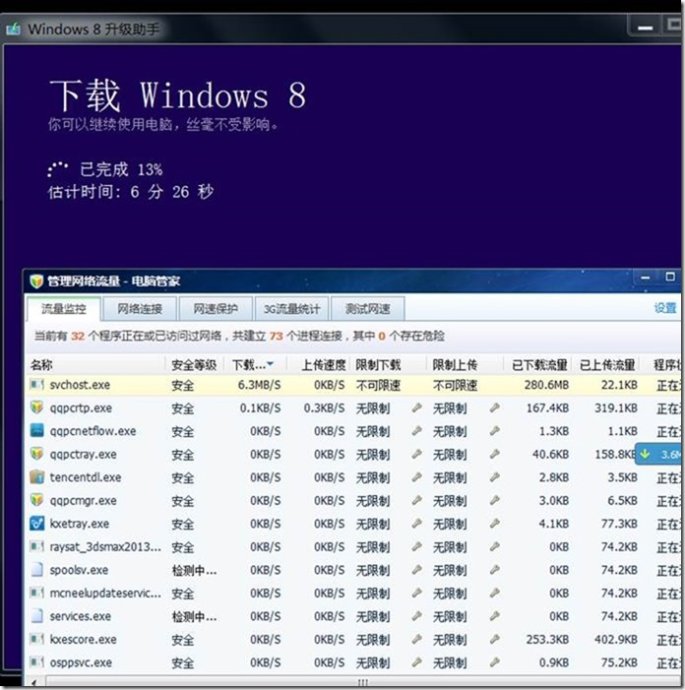Click the kxescore.exe process icon
Image resolution: width=685 pixels, height=690 pixels.
37,639
